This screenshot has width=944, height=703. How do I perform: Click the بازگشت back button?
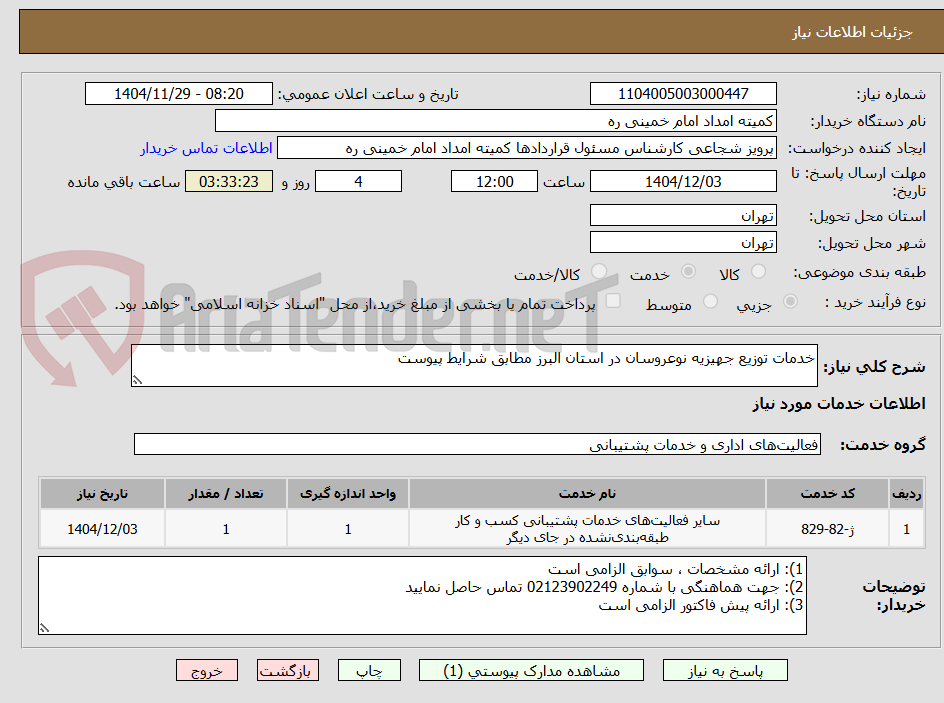click(x=288, y=670)
